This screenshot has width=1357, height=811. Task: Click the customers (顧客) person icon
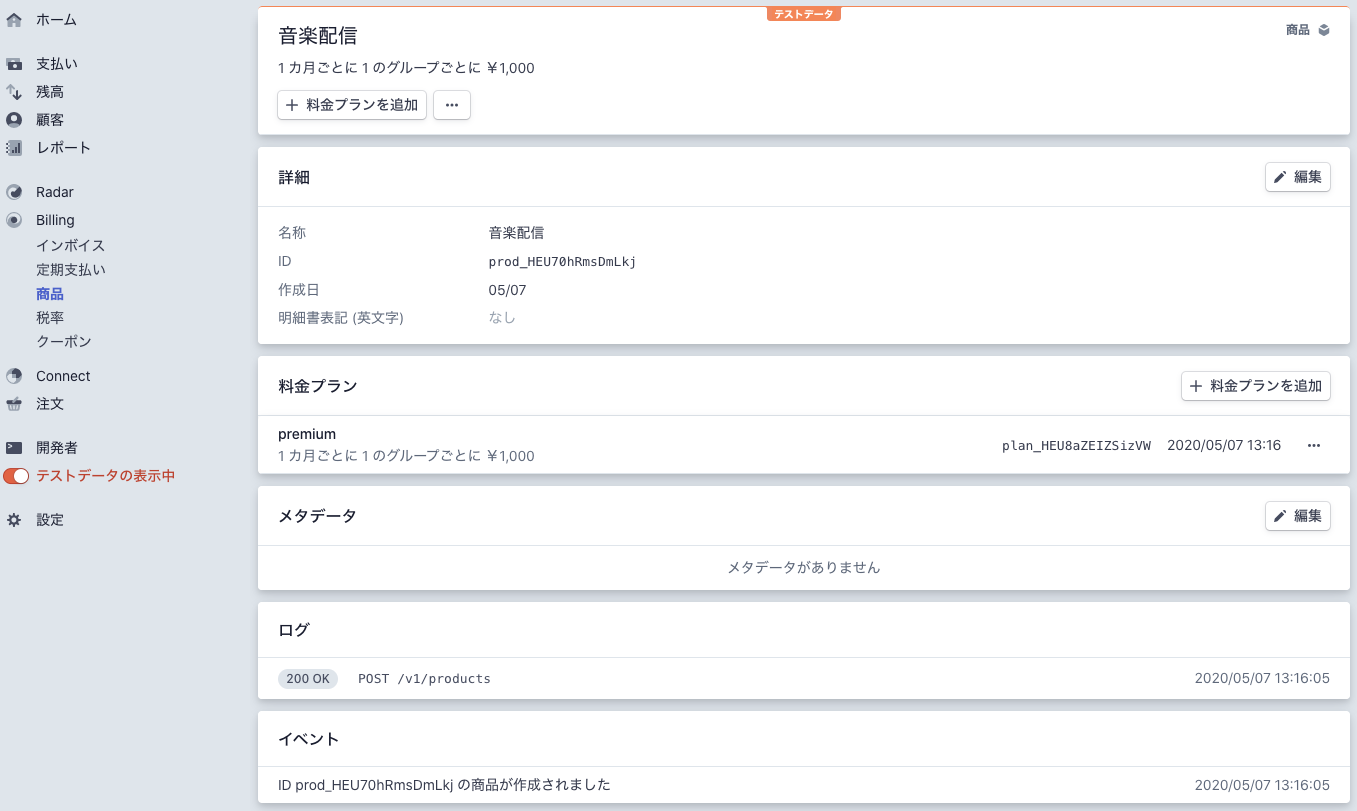click(x=14, y=120)
